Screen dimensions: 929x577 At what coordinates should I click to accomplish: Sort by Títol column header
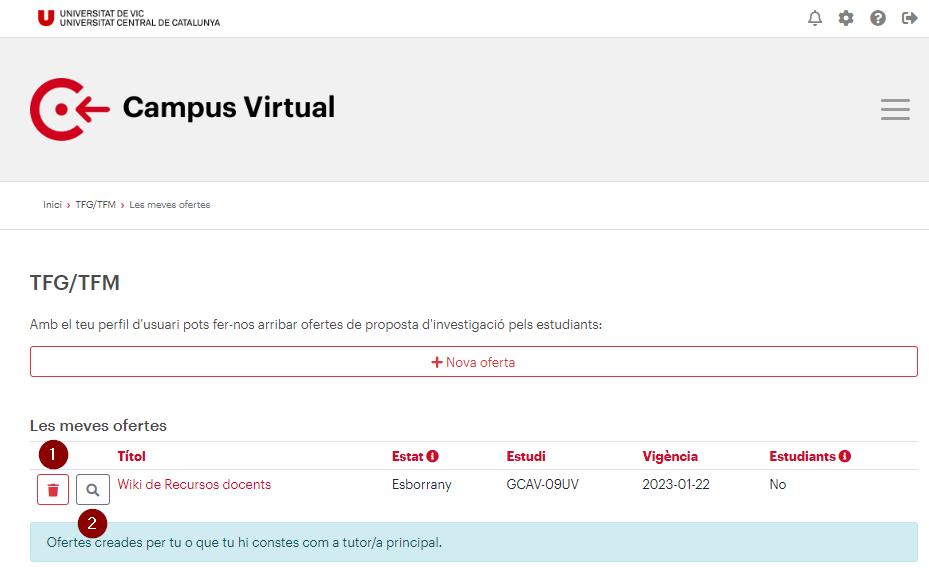(132, 456)
